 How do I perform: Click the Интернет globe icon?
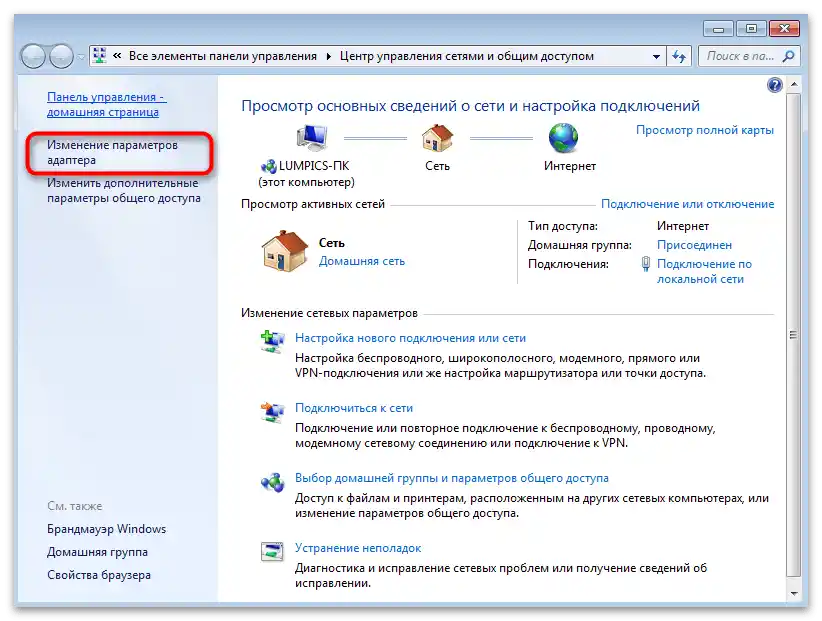click(564, 138)
